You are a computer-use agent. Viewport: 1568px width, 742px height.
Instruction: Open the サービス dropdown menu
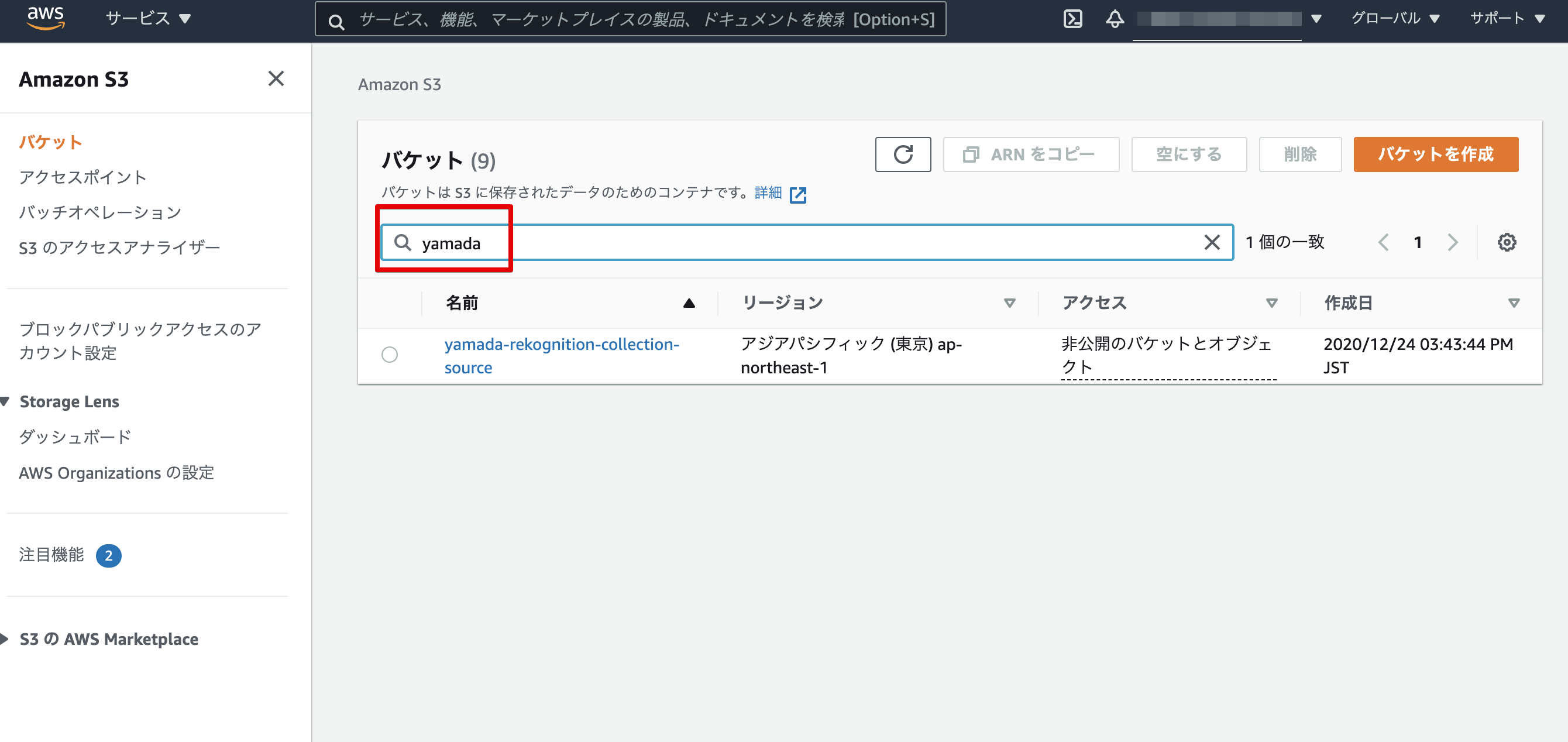pyautogui.click(x=149, y=18)
